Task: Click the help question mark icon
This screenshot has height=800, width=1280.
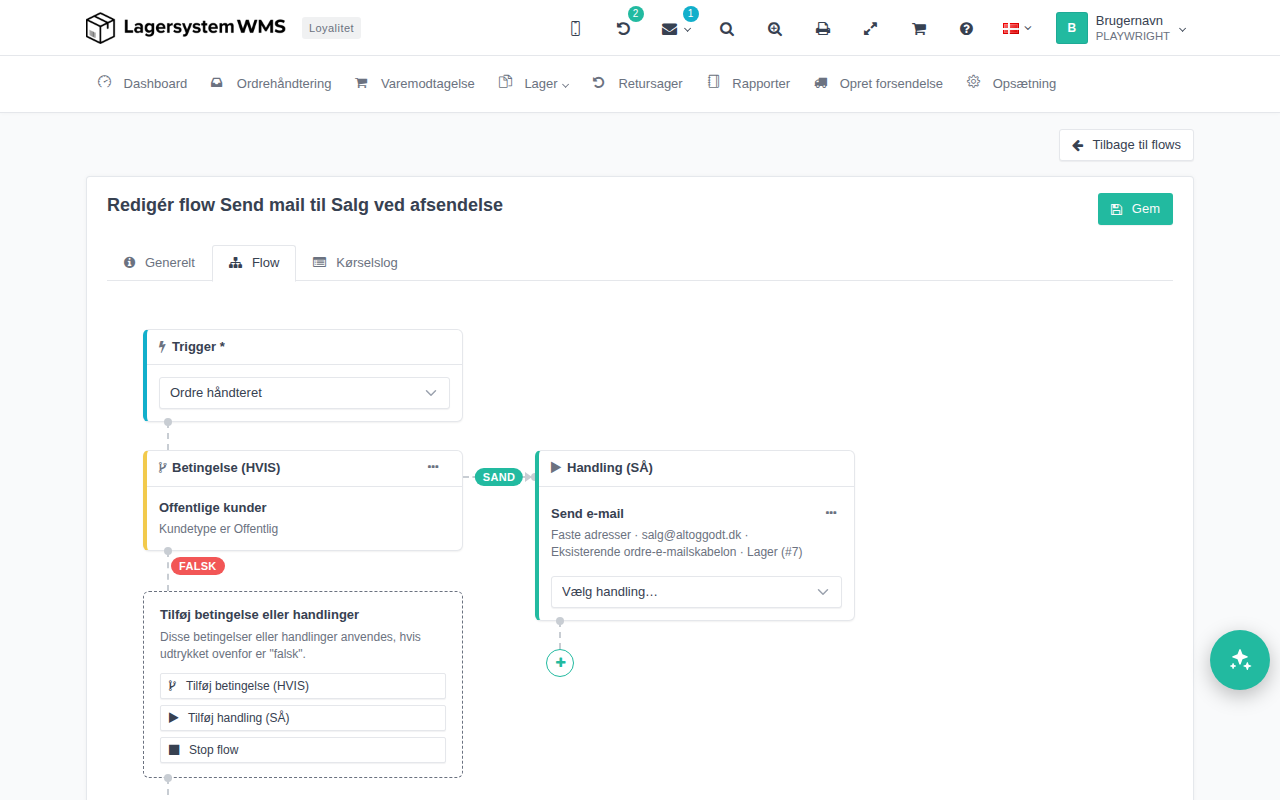Action: point(966,29)
